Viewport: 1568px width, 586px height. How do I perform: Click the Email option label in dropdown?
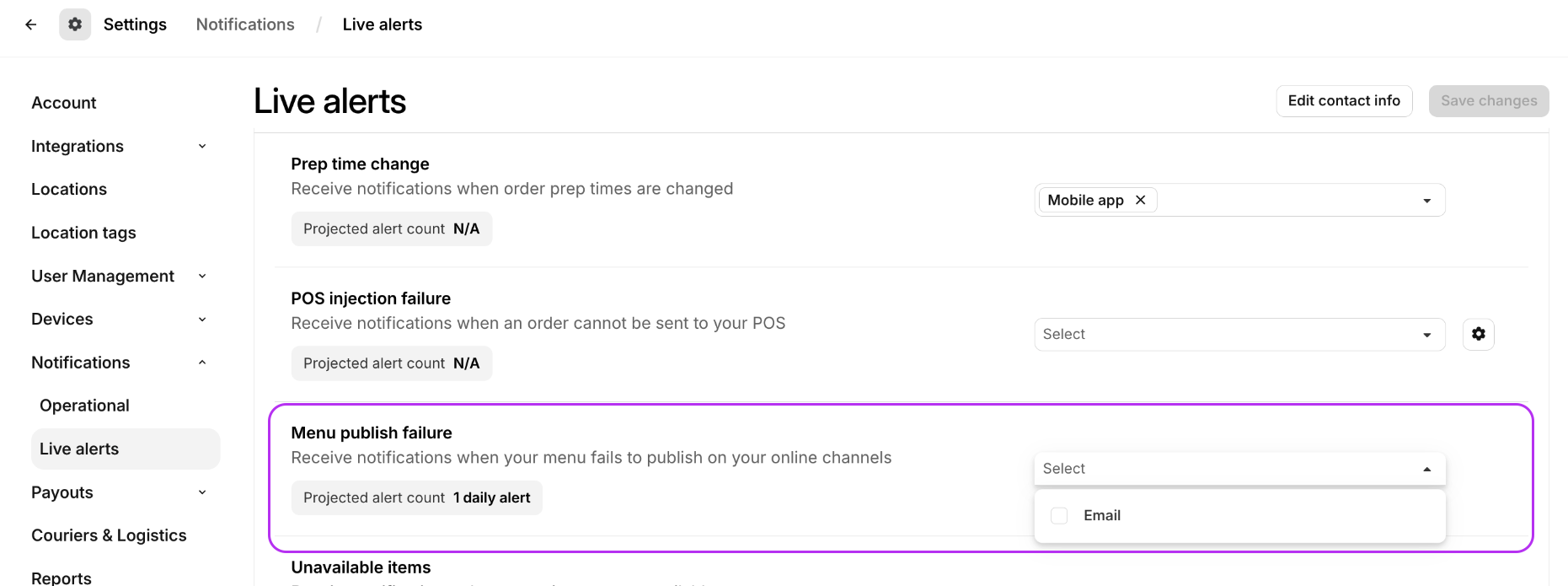[1102, 515]
